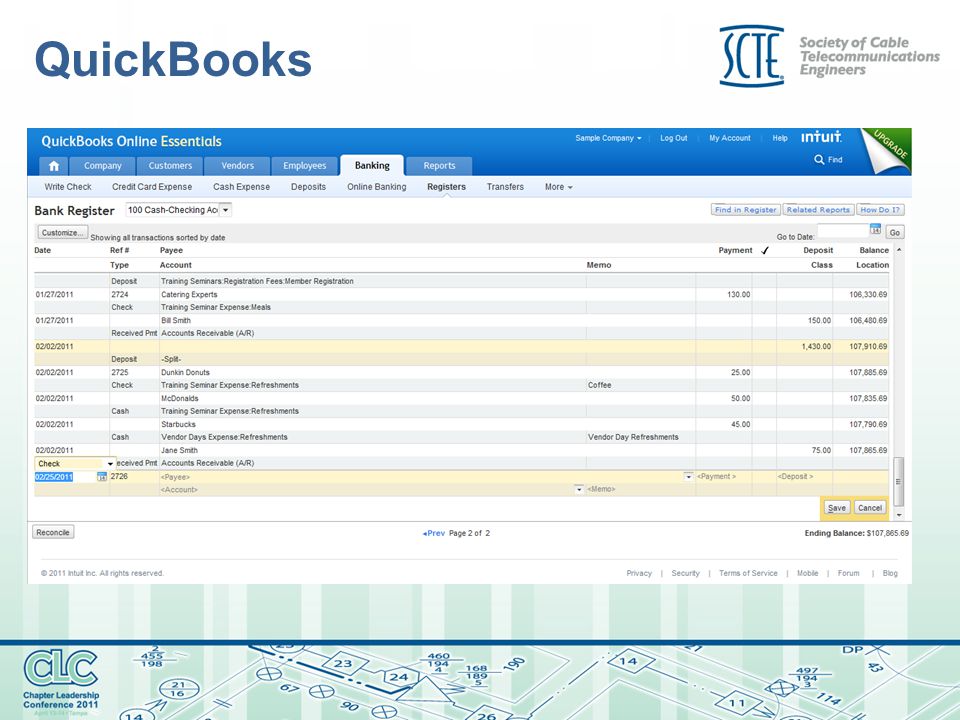Click the Intuit logo
The width and height of the screenshot is (960, 720).
click(822, 137)
